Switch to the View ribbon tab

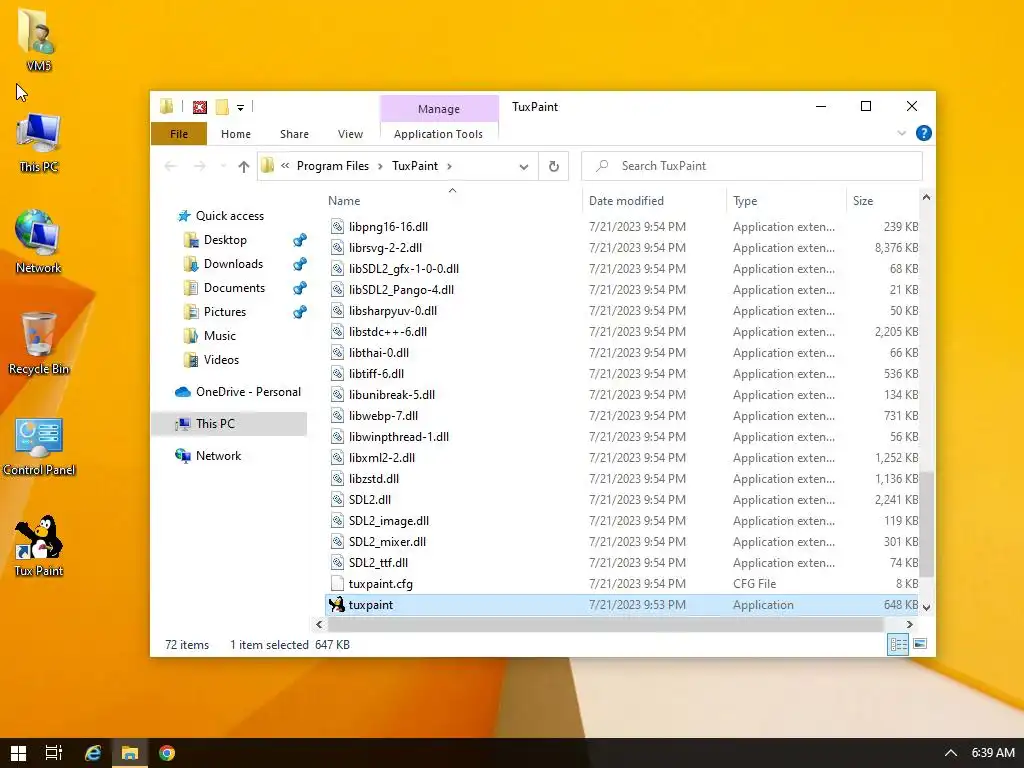(350, 134)
